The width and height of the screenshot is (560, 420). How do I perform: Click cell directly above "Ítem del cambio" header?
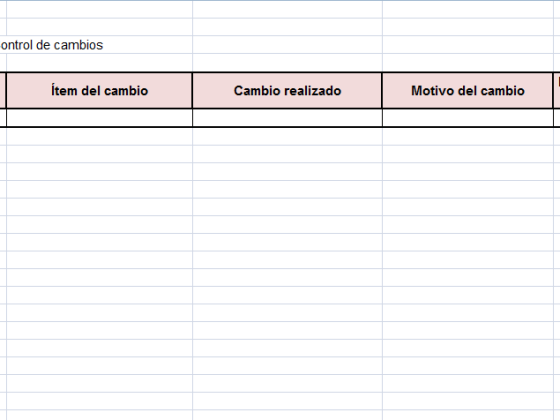(99, 63)
